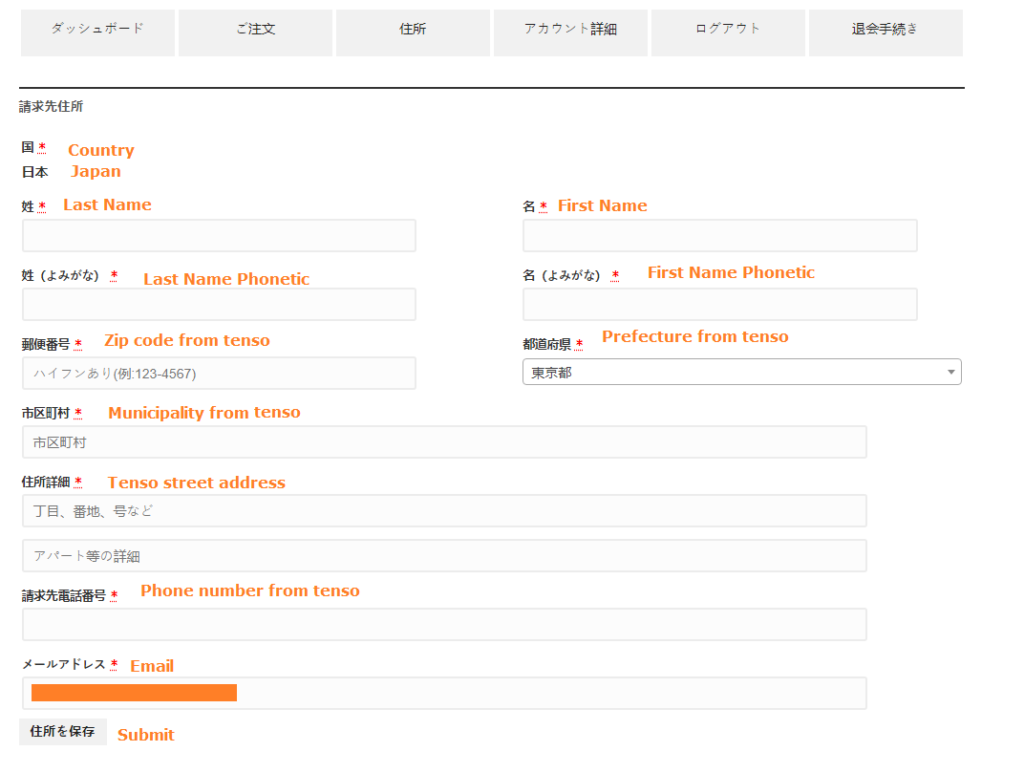Switch to the 住所 address tab
Image resolution: width=1024 pixels, height=773 pixels.
click(412, 29)
